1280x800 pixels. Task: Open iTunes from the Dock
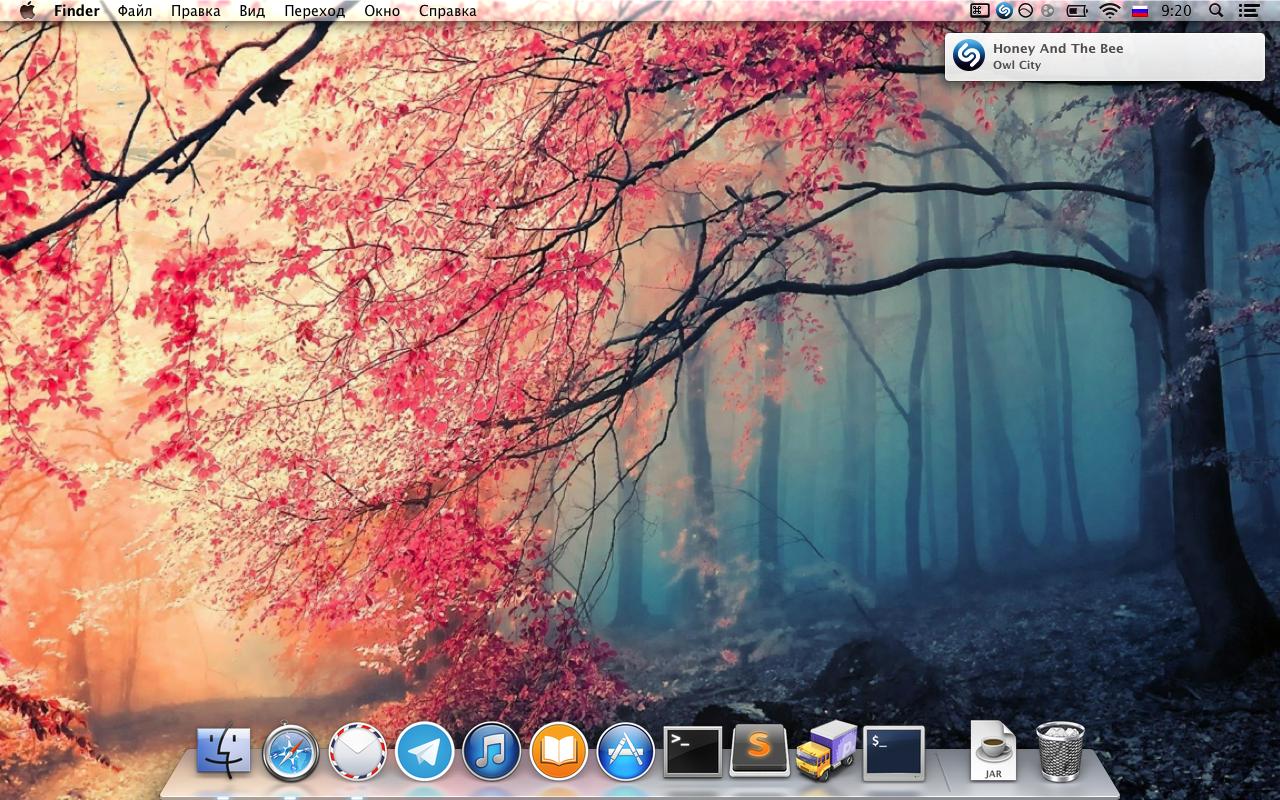[x=492, y=752]
